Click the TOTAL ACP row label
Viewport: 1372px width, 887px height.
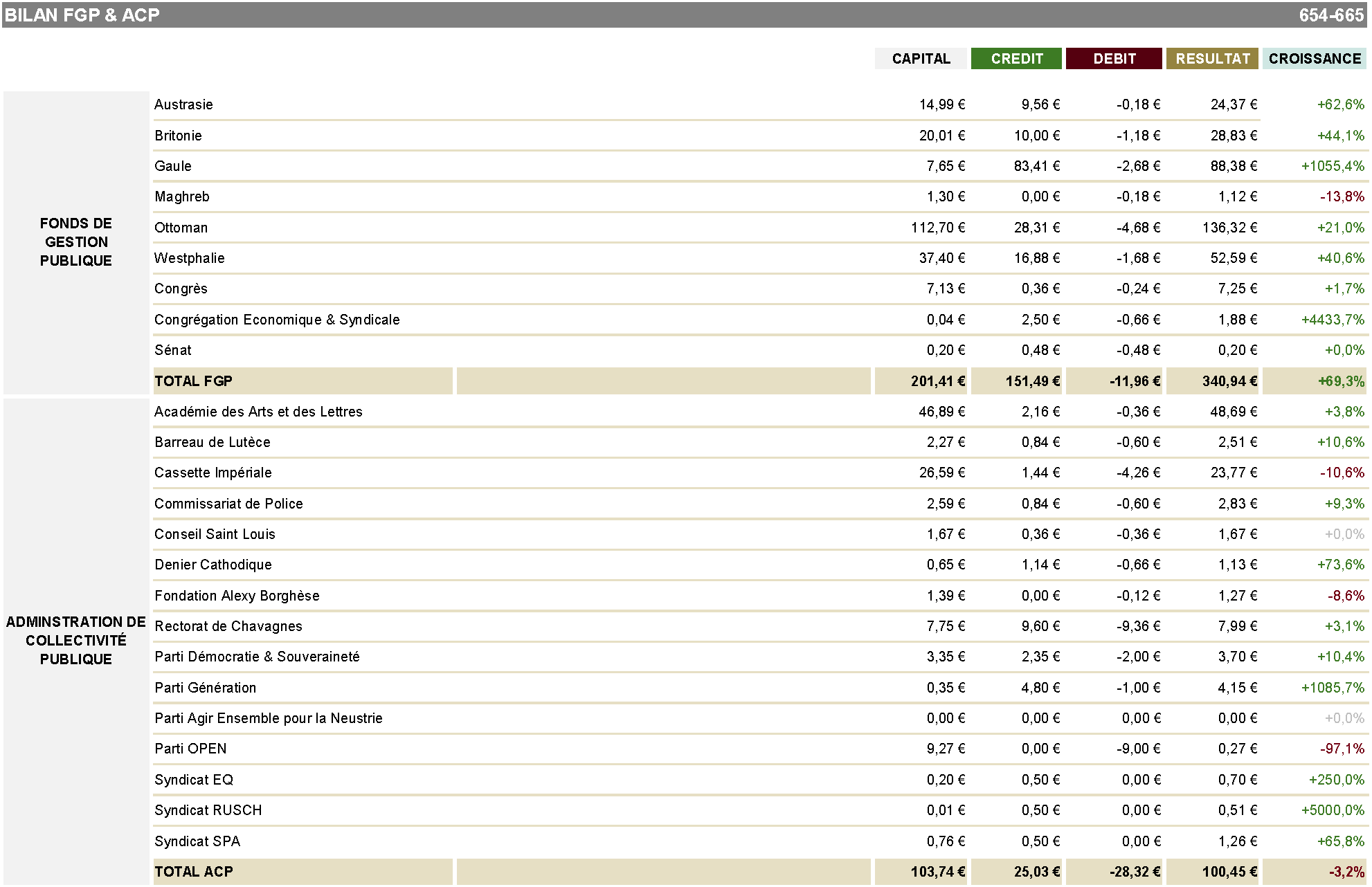click(x=194, y=872)
